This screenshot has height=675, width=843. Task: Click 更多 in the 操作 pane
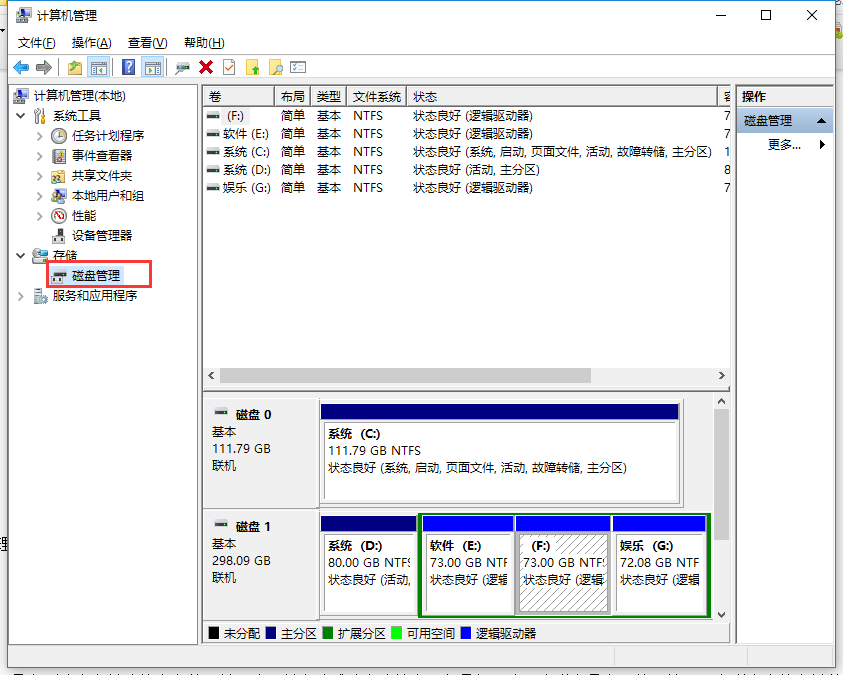tap(783, 144)
